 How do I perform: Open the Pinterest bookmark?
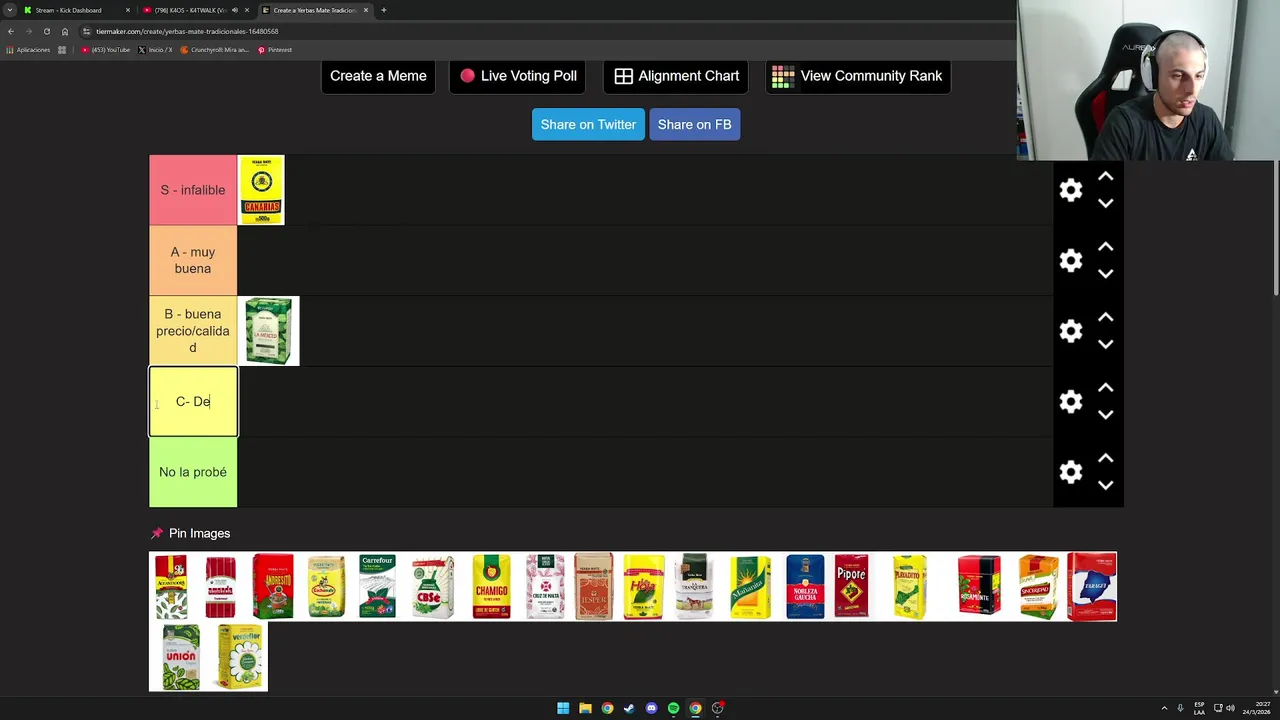(275, 50)
